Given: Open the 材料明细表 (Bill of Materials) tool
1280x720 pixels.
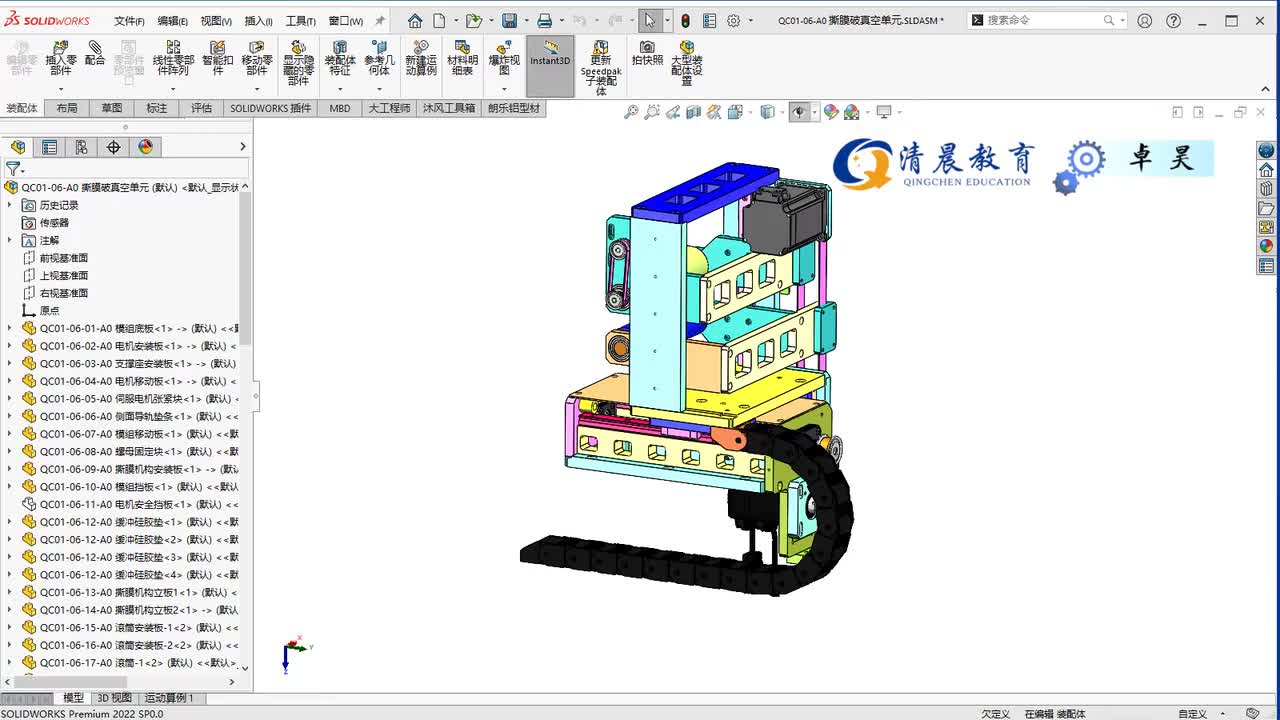Looking at the screenshot, I should point(462,59).
